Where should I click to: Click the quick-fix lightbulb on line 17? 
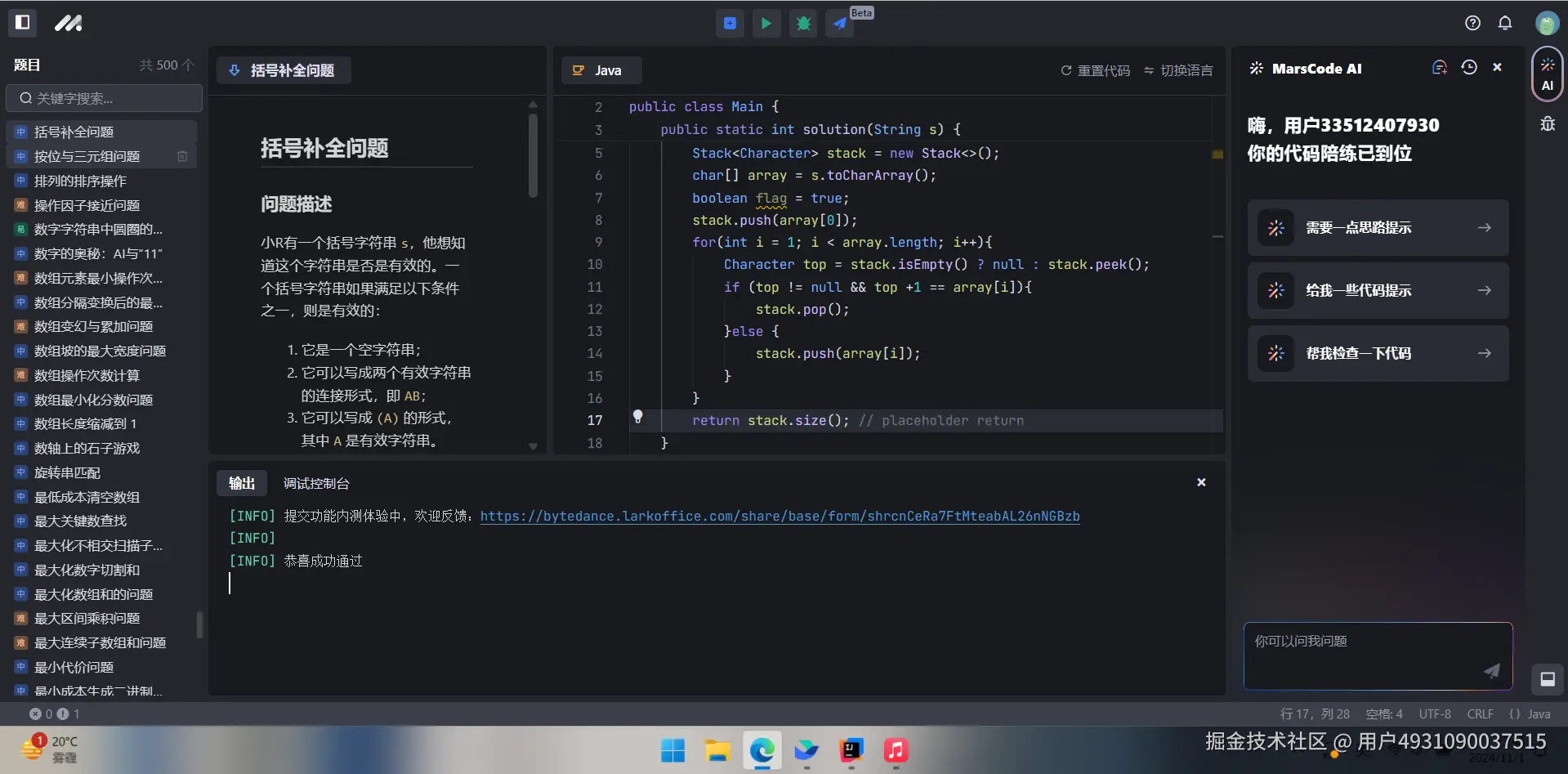tap(637, 417)
